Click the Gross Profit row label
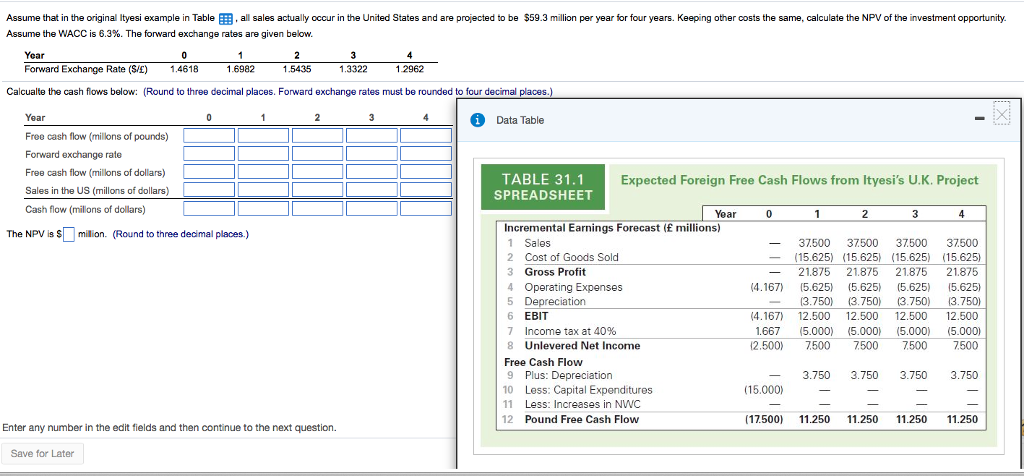 click(x=555, y=272)
